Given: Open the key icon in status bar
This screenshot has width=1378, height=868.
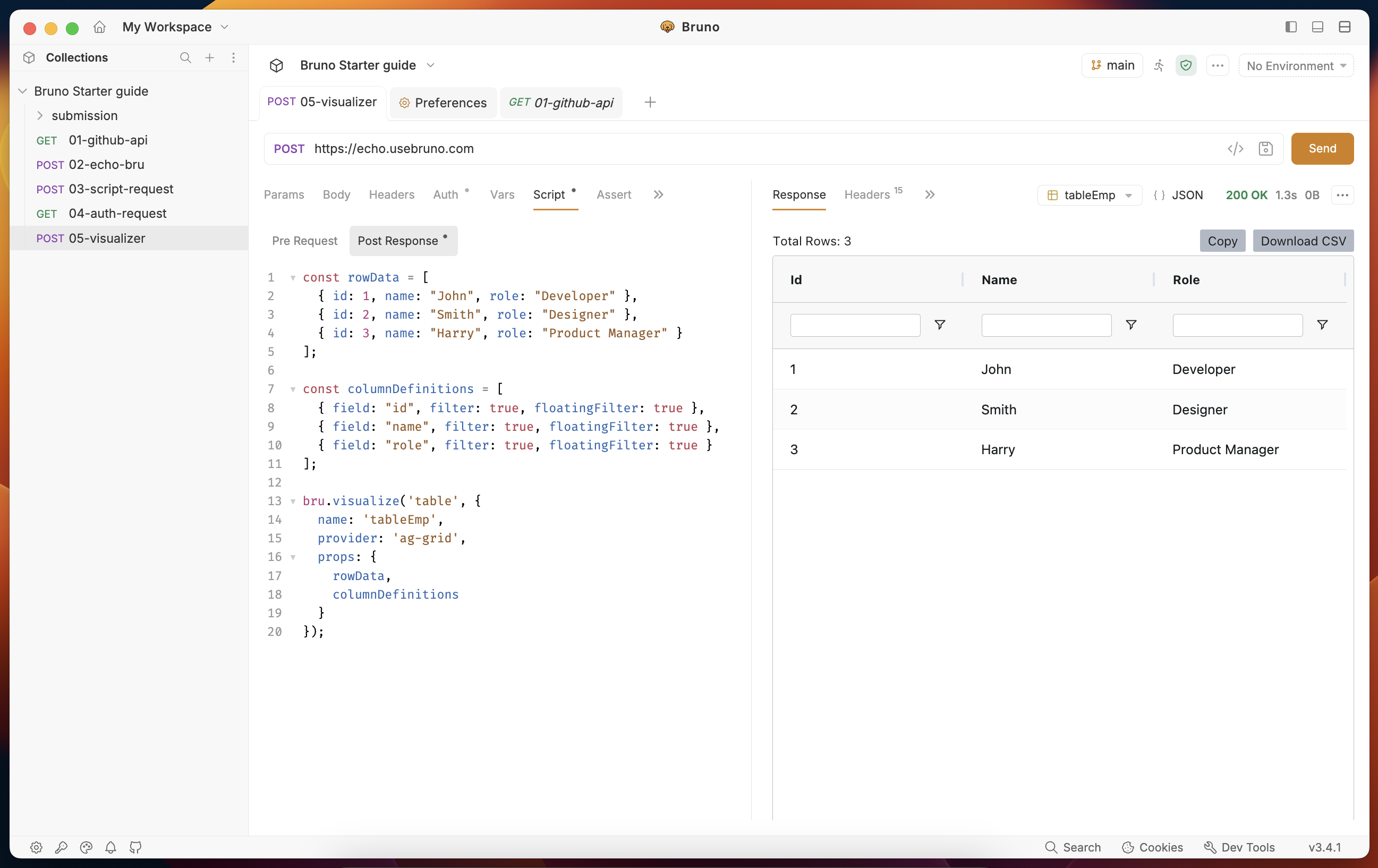Looking at the screenshot, I should 61,847.
